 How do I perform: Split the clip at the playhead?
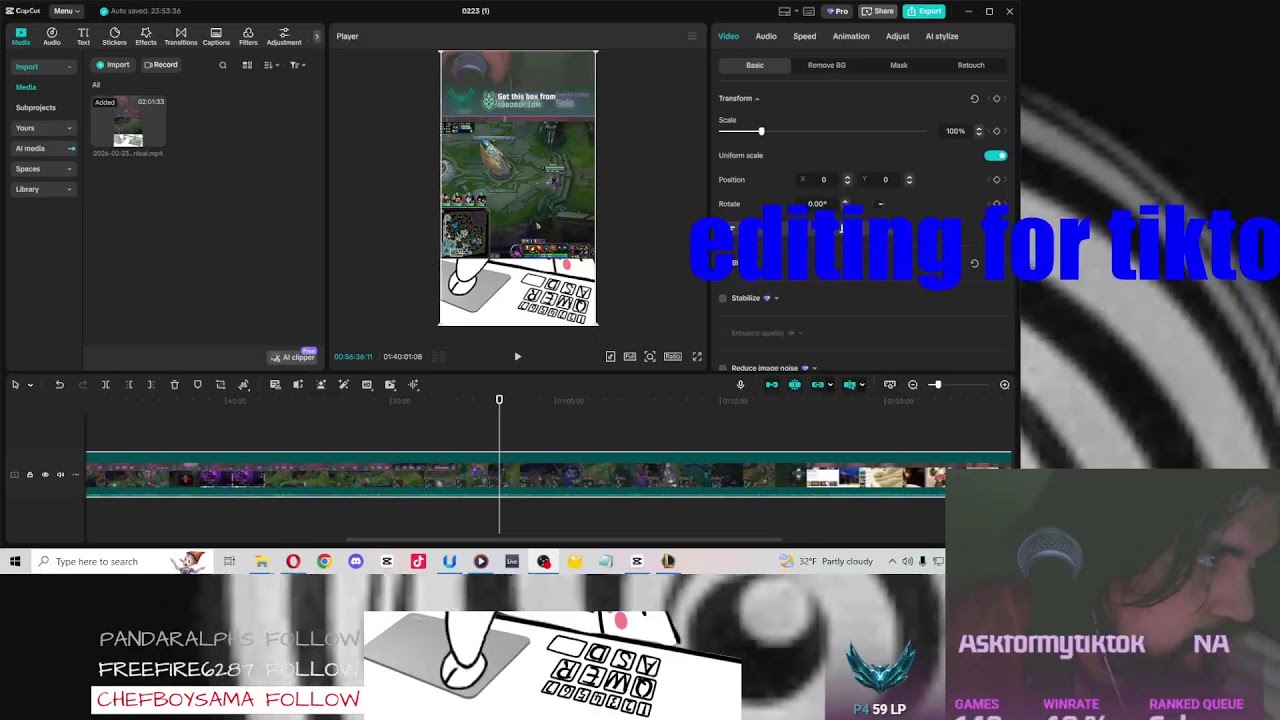pos(105,385)
